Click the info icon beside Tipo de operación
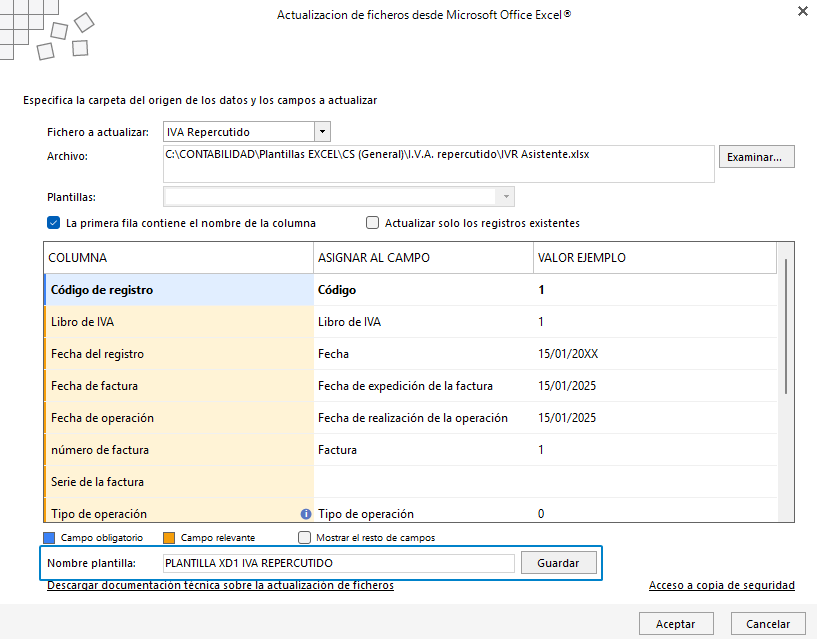 click(x=306, y=514)
